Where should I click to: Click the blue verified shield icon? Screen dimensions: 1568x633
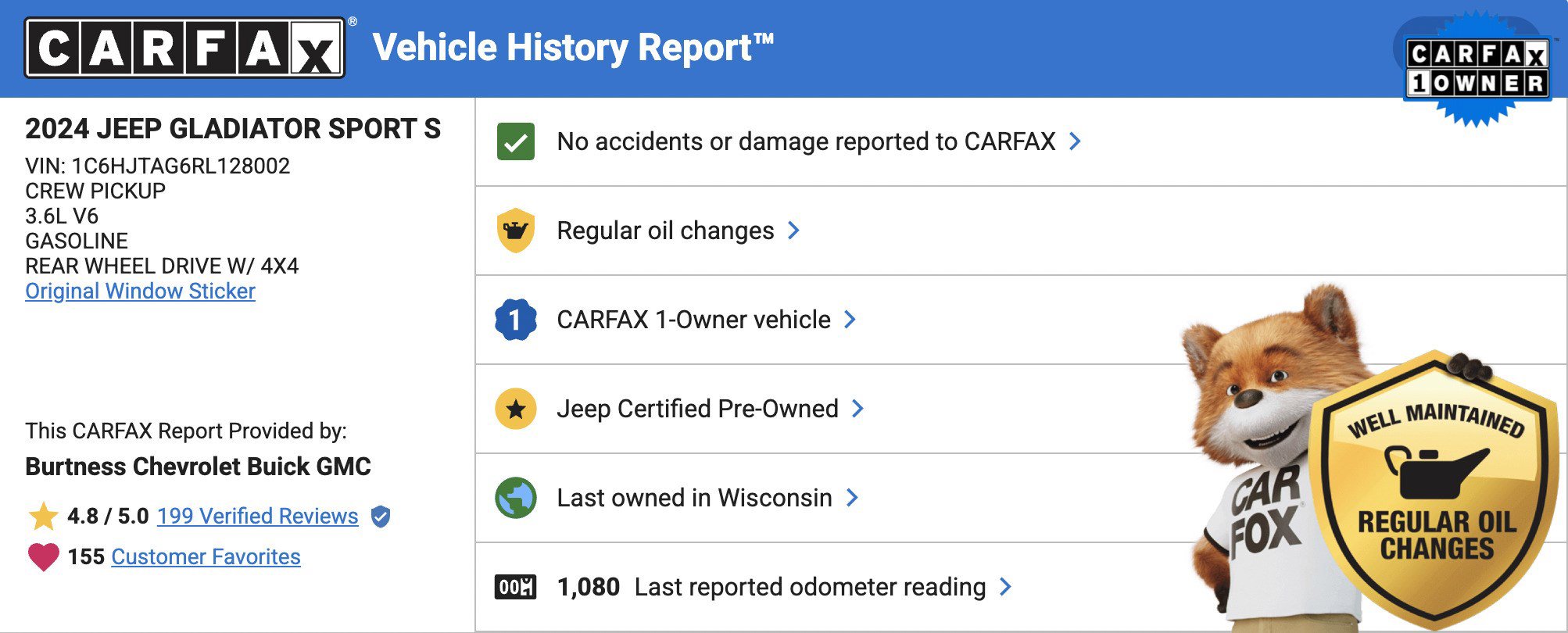click(x=381, y=517)
